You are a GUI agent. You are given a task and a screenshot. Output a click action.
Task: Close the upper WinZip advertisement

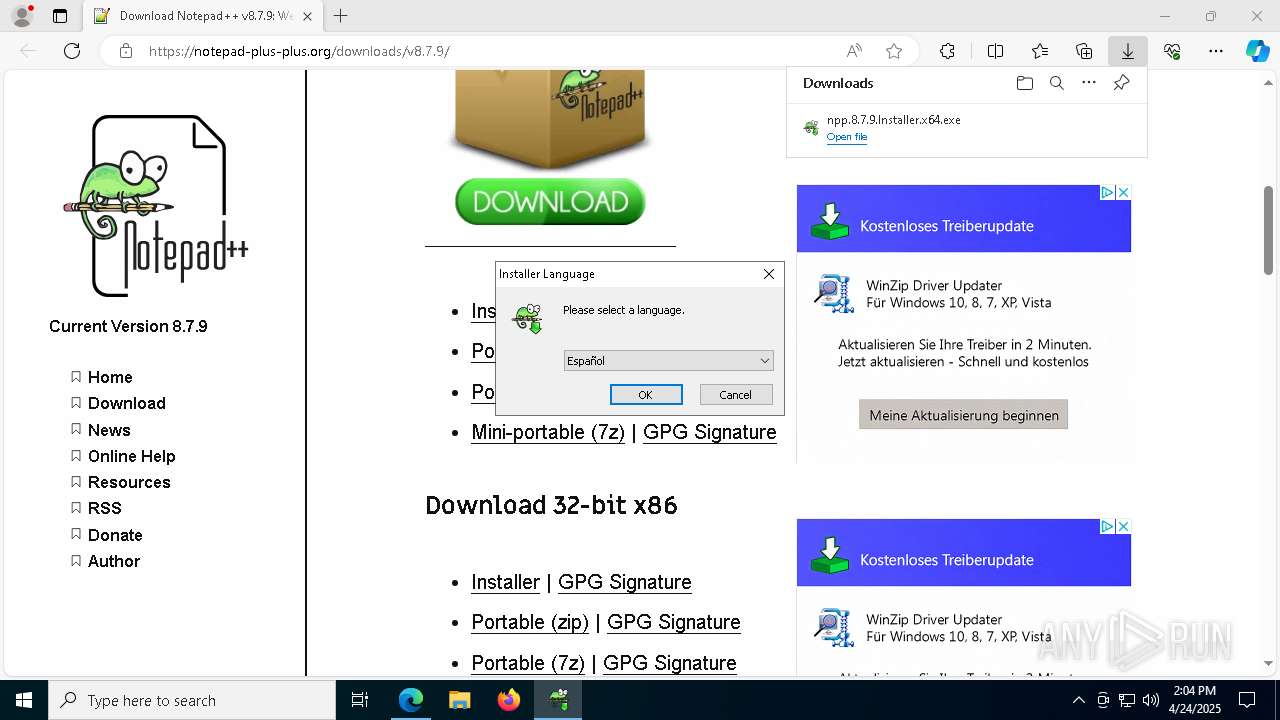[x=1123, y=192]
